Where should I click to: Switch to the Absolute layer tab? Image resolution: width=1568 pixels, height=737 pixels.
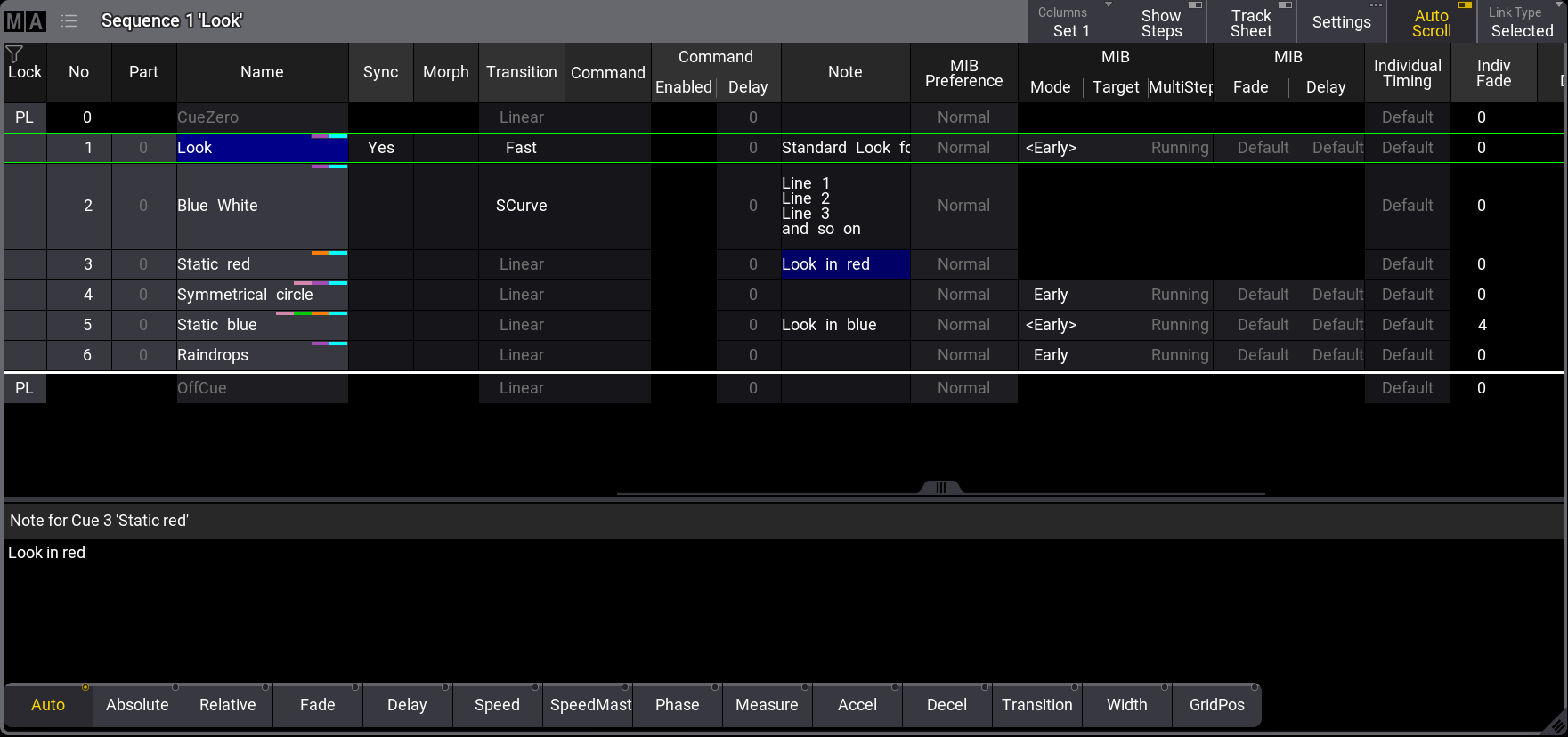click(x=137, y=705)
